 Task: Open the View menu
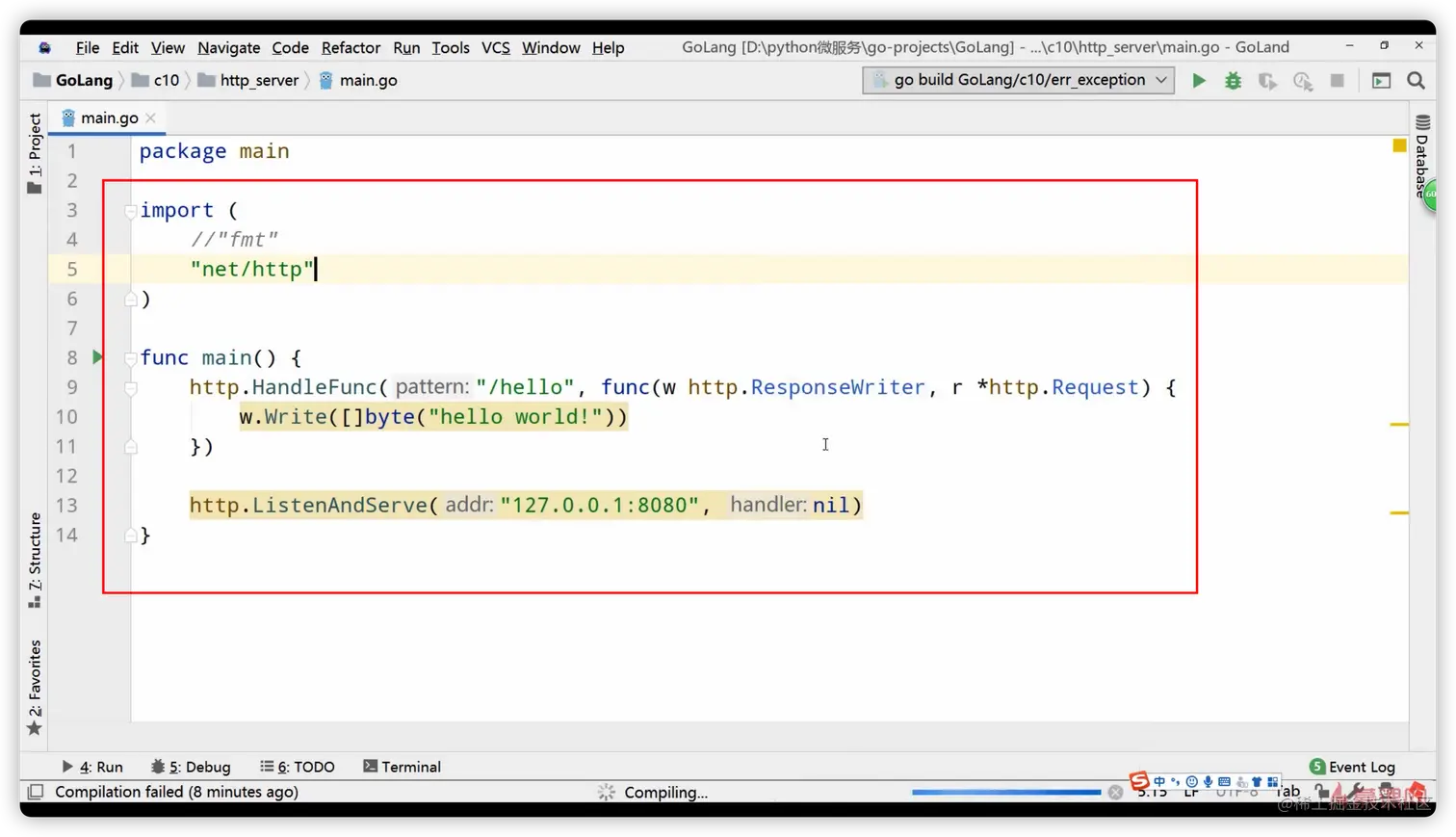(x=168, y=47)
